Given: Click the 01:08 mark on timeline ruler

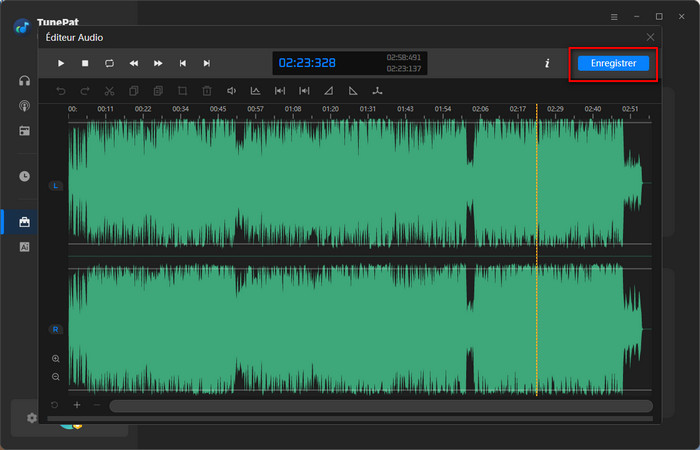Looking at the screenshot, I should [293, 109].
